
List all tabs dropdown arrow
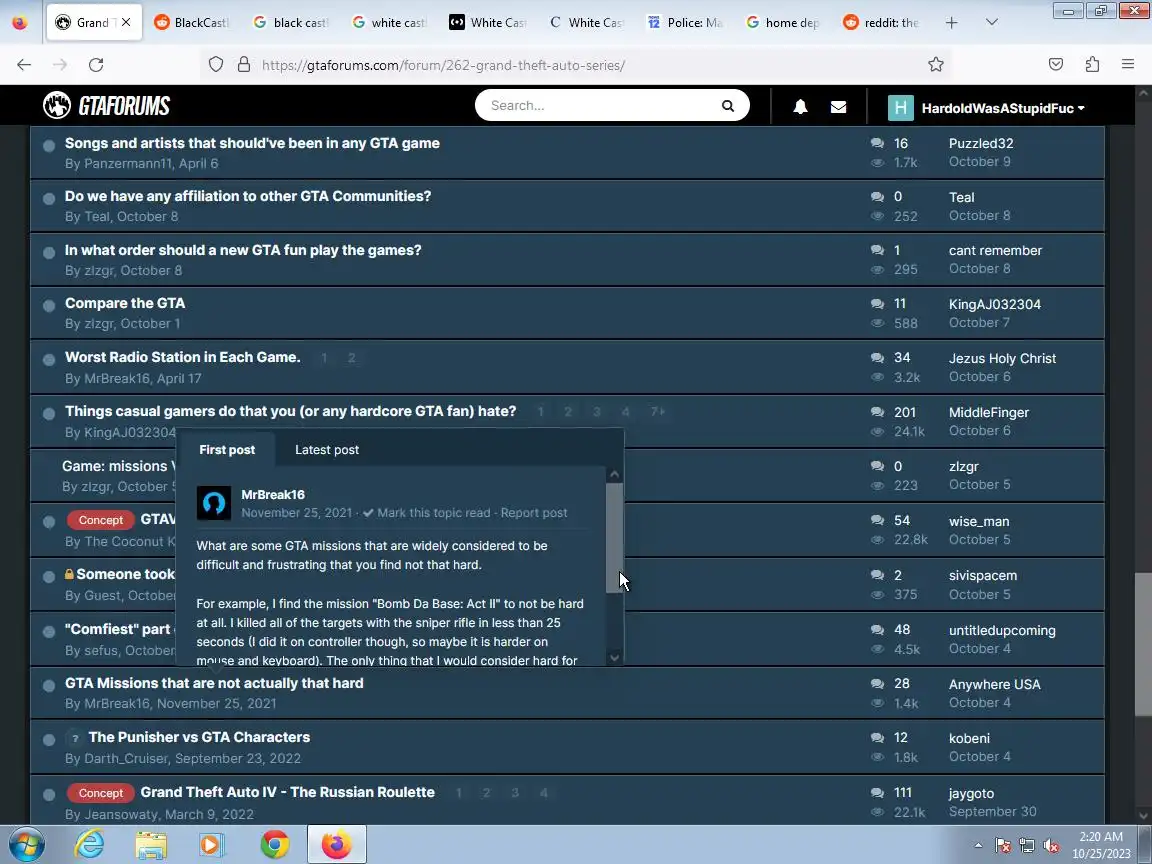(x=992, y=23)
